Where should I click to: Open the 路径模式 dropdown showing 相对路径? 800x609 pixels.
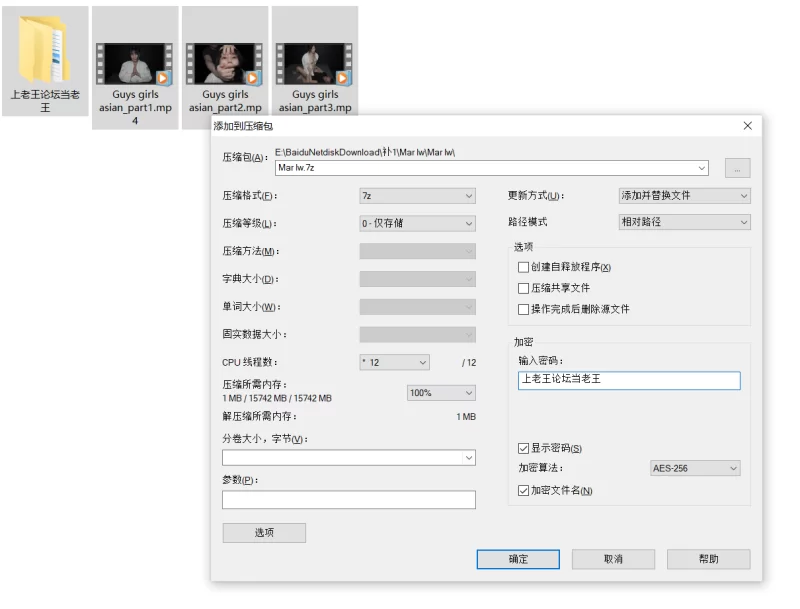click(x=684, y=222)
